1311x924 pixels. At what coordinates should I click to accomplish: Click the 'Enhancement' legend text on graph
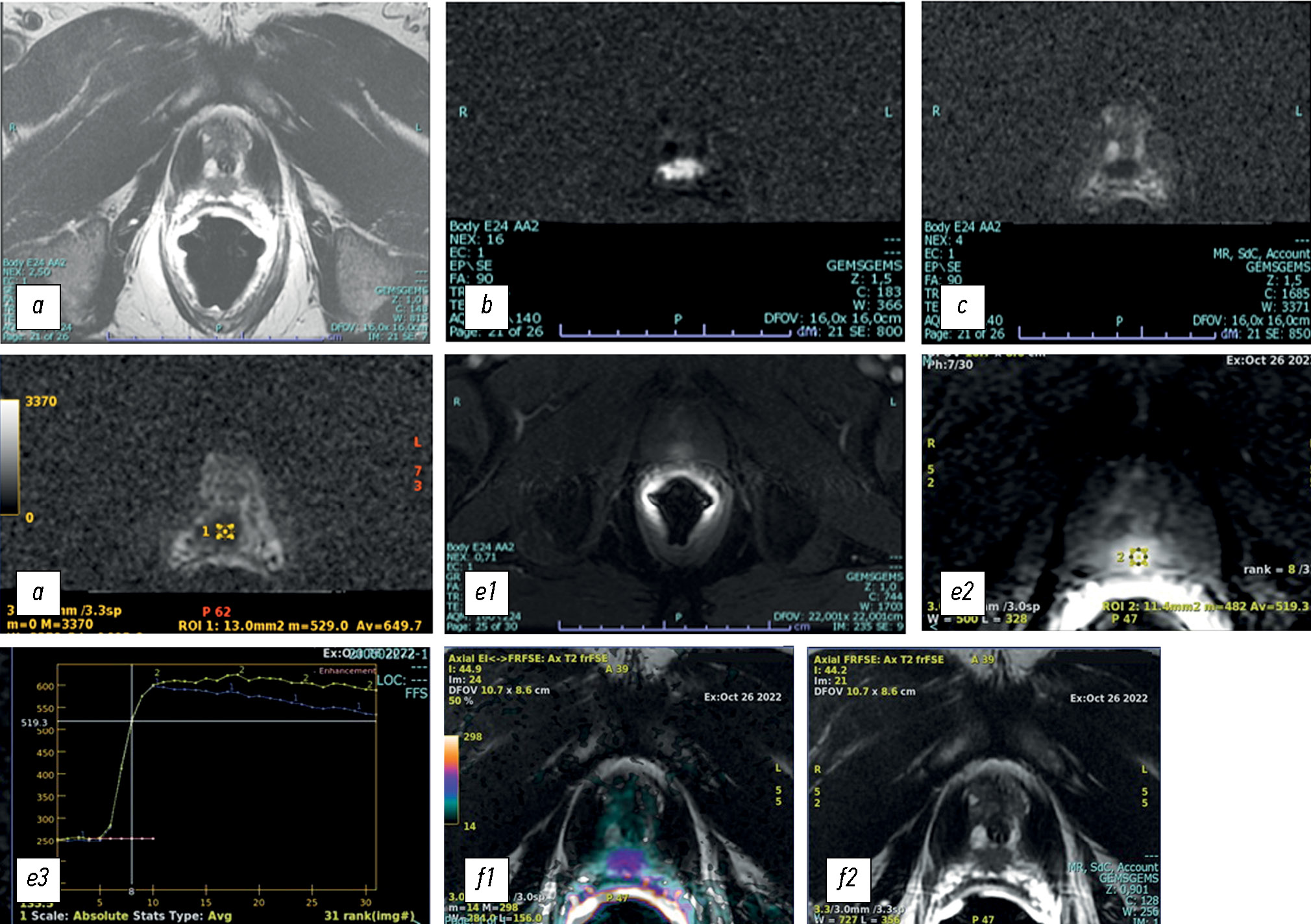pyautogui.click(x=347, y=671)
